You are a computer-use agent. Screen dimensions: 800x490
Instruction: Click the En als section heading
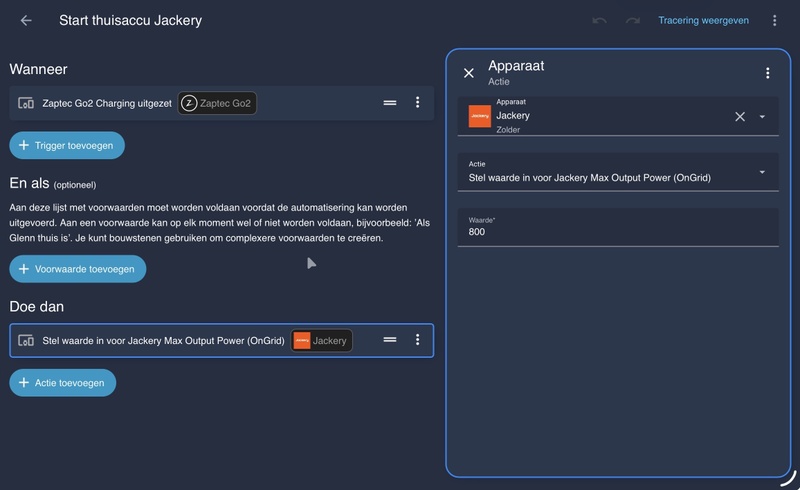tap(29, 183)
